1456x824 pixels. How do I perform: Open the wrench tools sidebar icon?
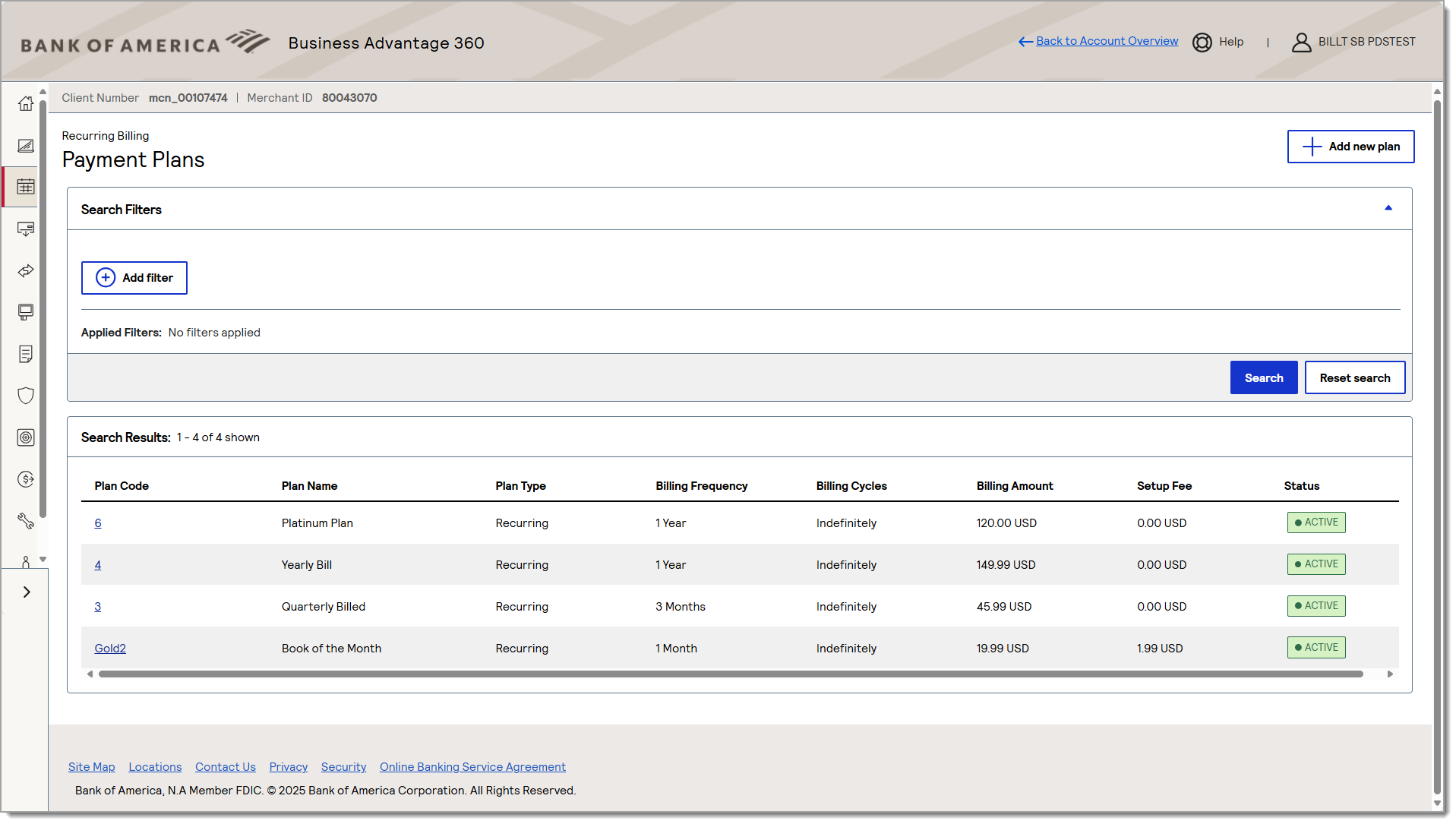click(x=26, y=521)
